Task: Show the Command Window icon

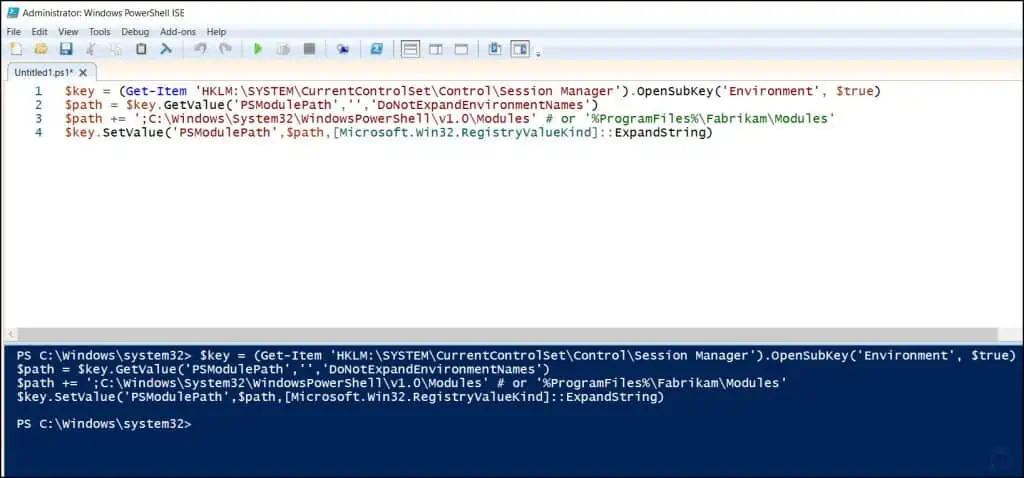Action: point(495,49)
